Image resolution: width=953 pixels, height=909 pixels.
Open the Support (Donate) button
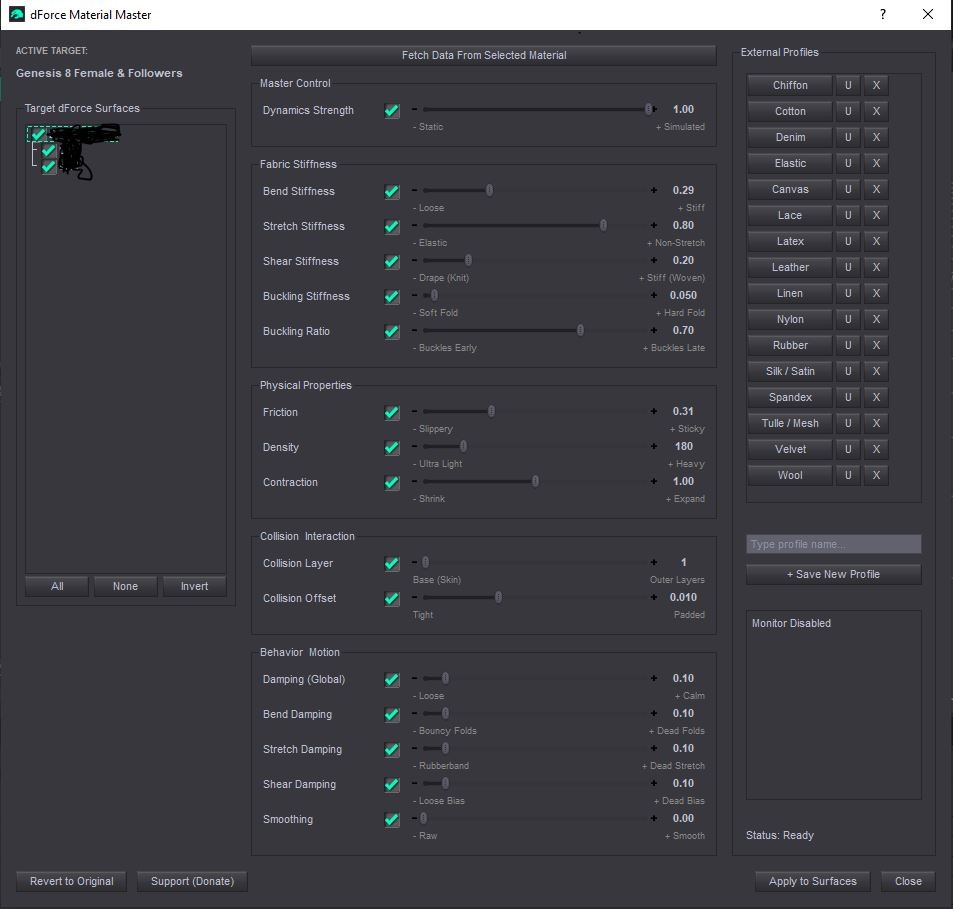pos(192,881)
